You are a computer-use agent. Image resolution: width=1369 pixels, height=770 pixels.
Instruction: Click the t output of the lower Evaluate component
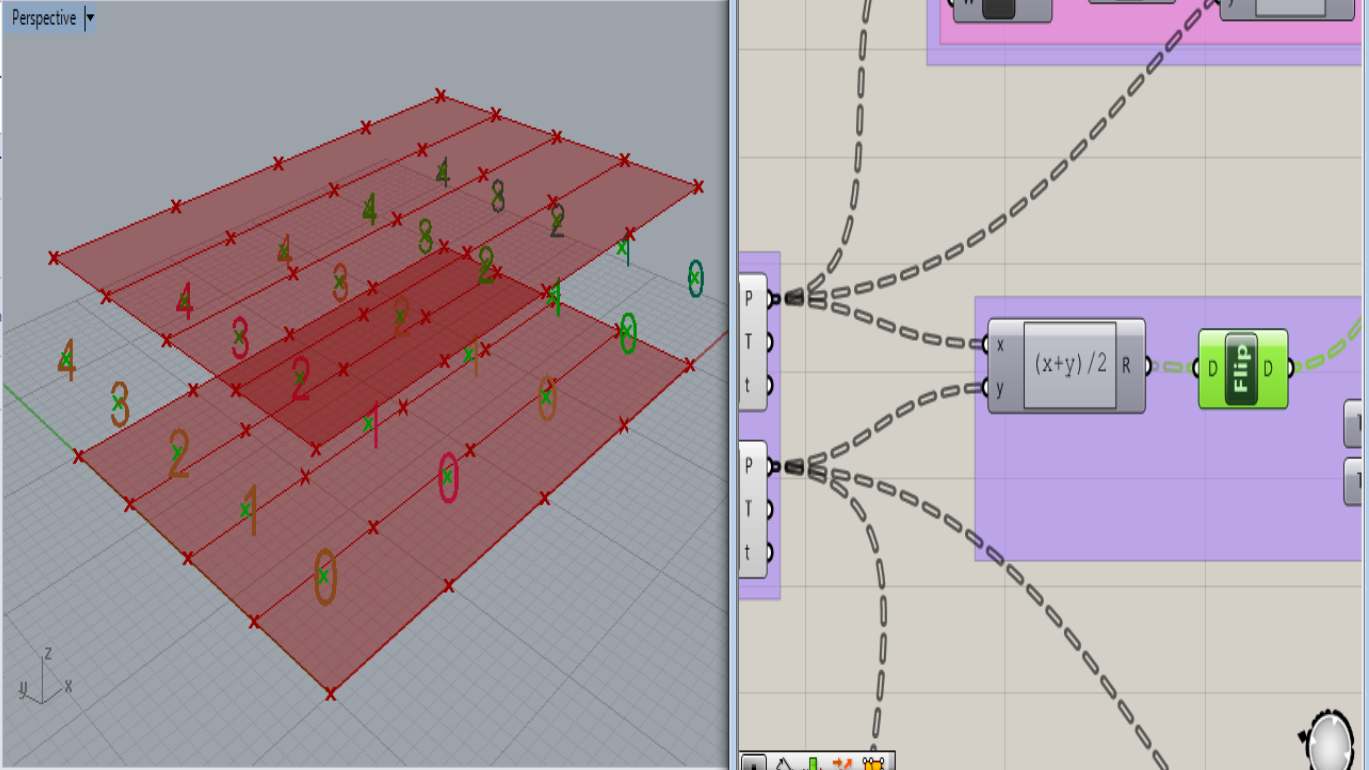tap(772, 552)
